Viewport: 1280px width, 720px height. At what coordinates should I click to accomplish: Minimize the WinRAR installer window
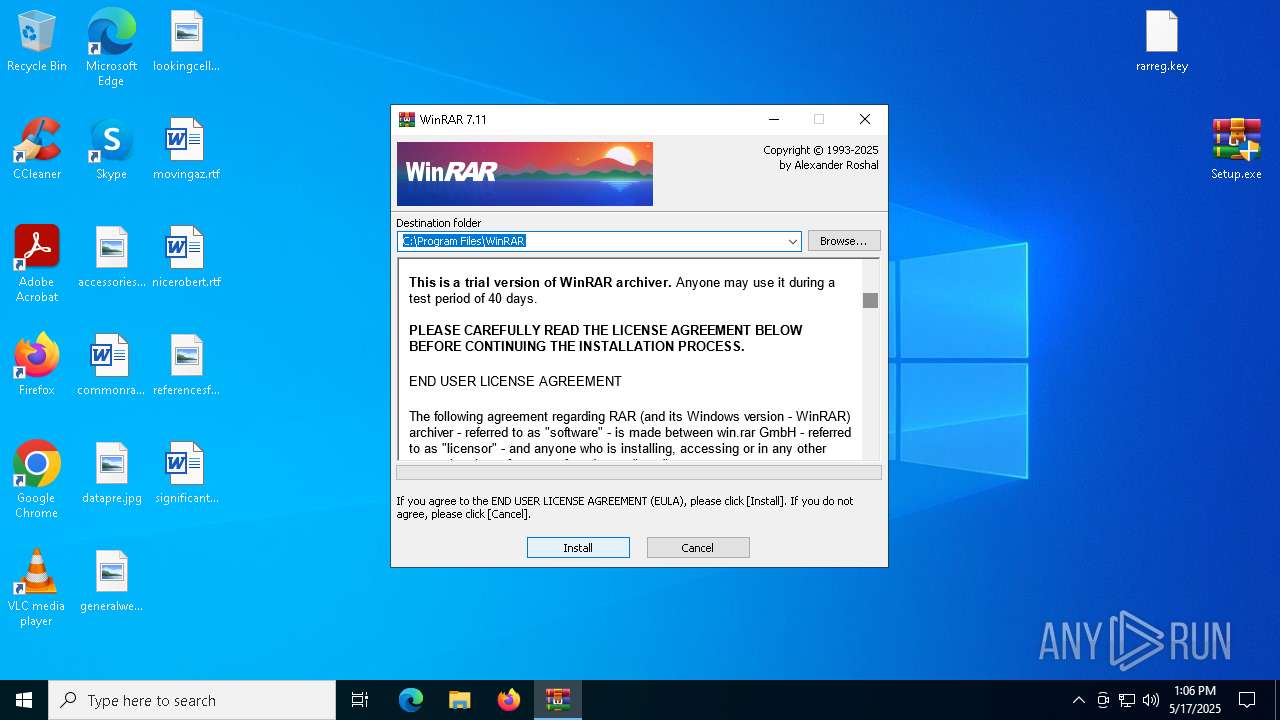(x=773, y=119)
